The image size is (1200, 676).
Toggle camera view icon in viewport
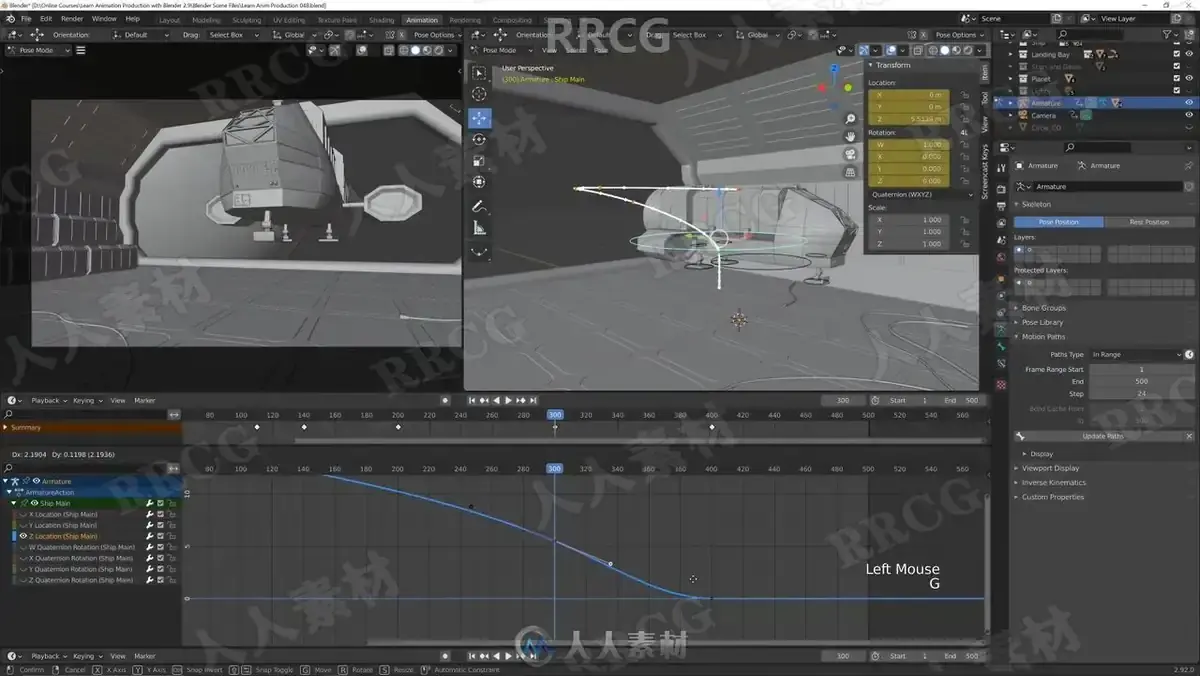pos(850,154)
